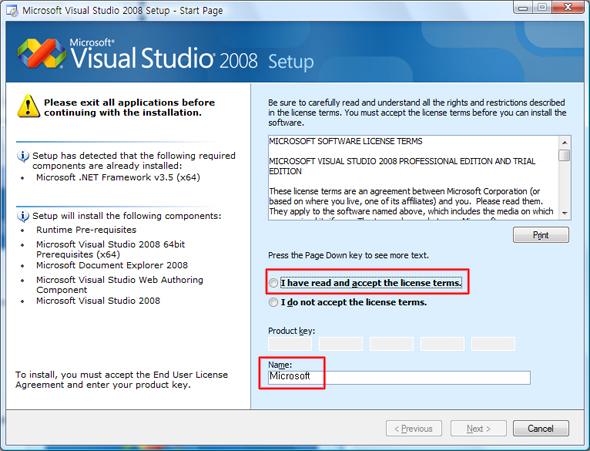Click the yellow warning exclamation icon
The width and height of the screenshot is (590, 451).
(28, 106)
